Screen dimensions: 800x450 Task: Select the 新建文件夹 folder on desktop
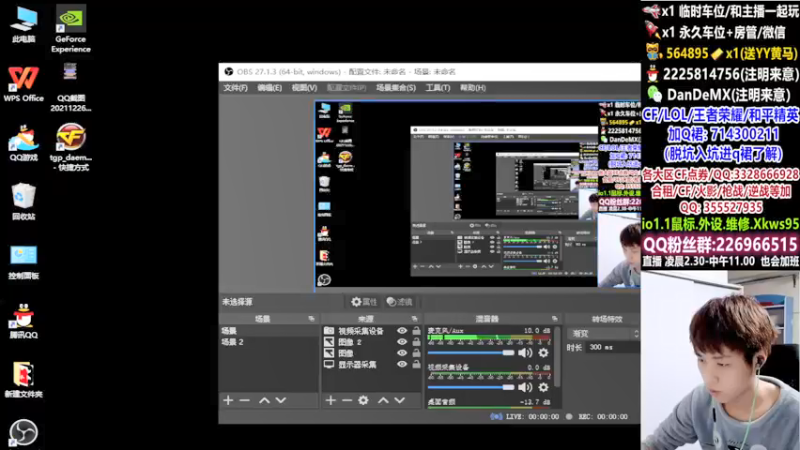(23, 380)
